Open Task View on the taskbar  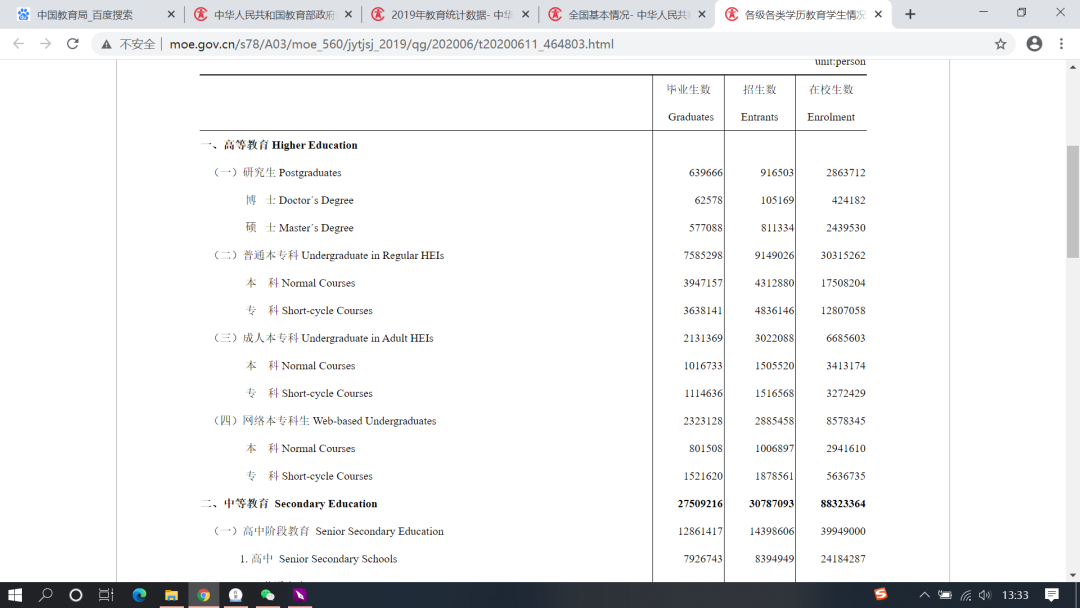[106, 595]
